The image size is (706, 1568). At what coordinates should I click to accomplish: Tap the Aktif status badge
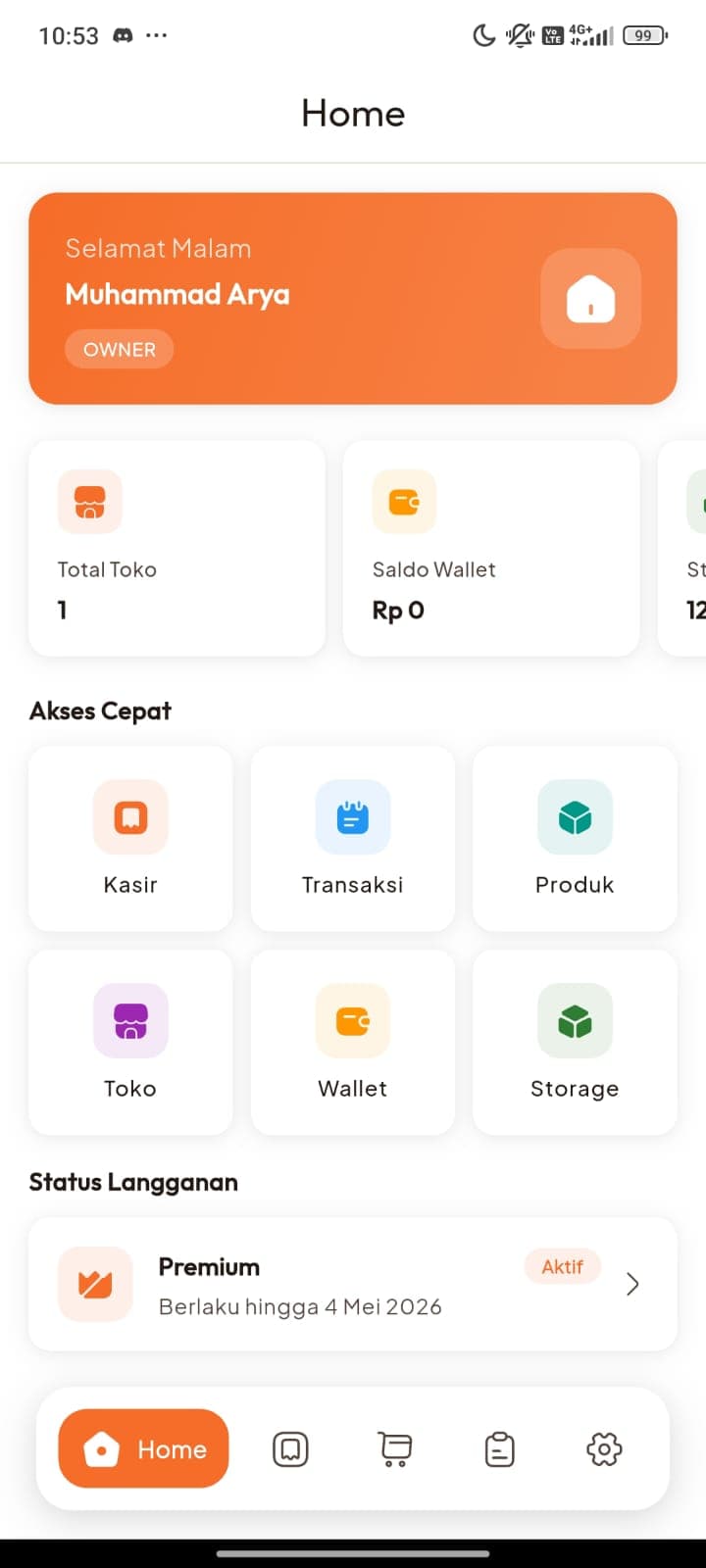coord(563,1267)
